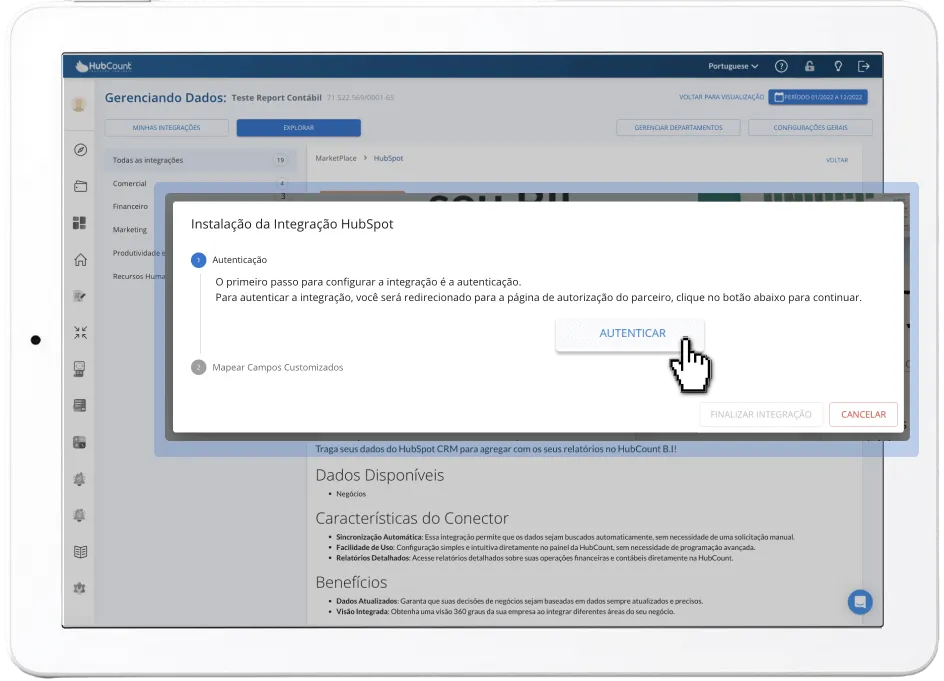Select step 2 Mapear Campos Customizados
The width and height of the screenshot is (944, 681).
tap(267, 367)
